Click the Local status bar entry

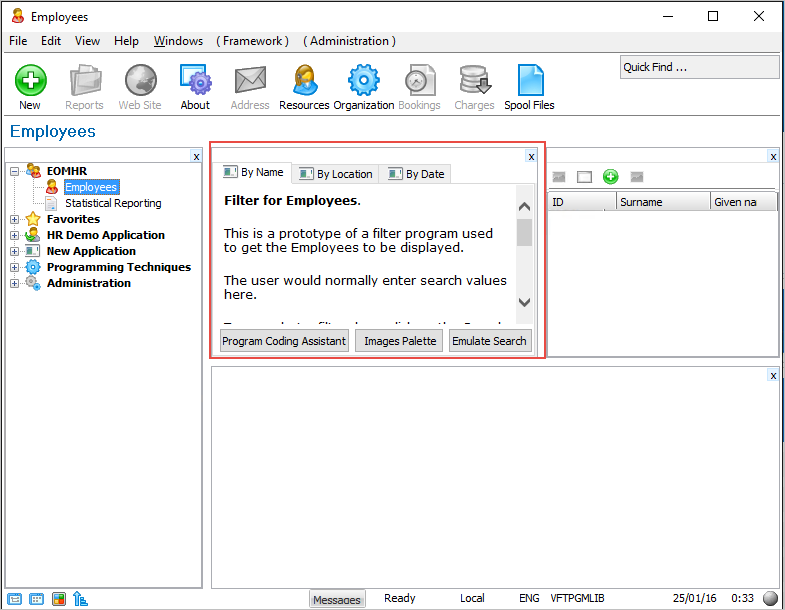click(472, 598)
